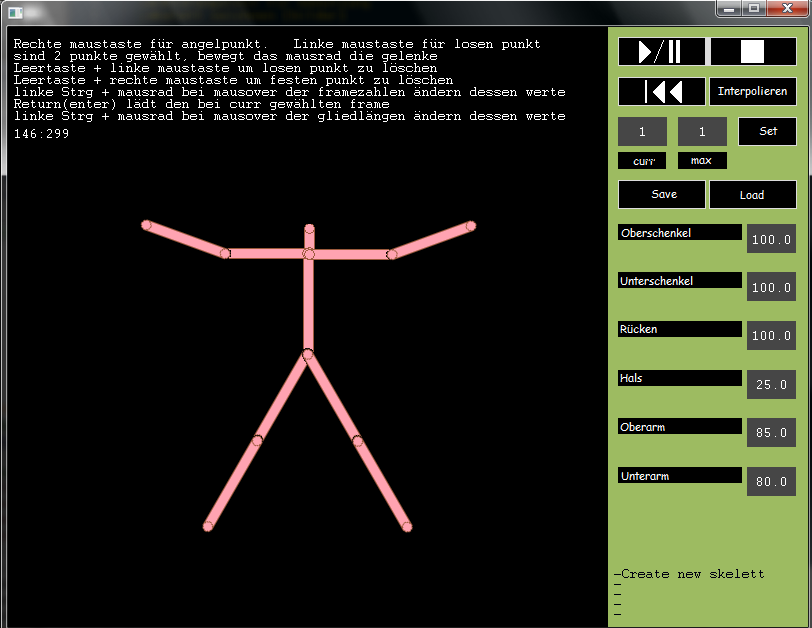Select the skeleton's hip joint

coord(307,354)
